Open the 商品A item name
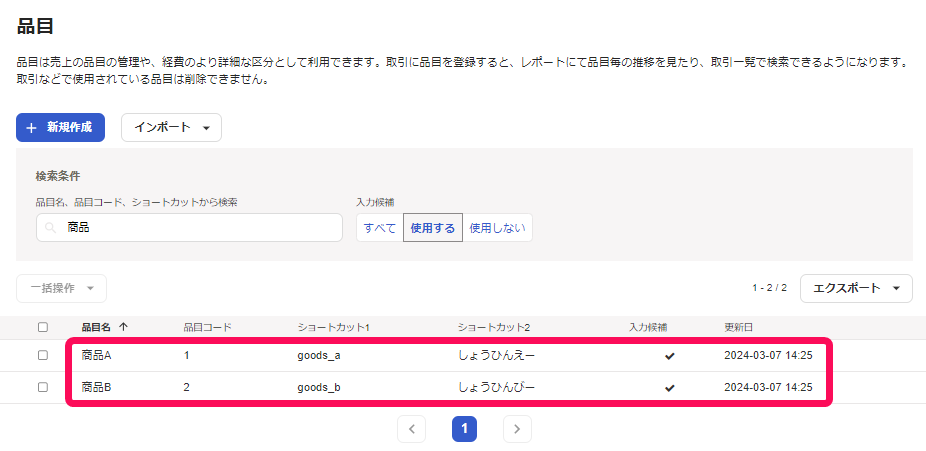Image resolution: width=926 pixels, height=451 pixels. point(96,355)
